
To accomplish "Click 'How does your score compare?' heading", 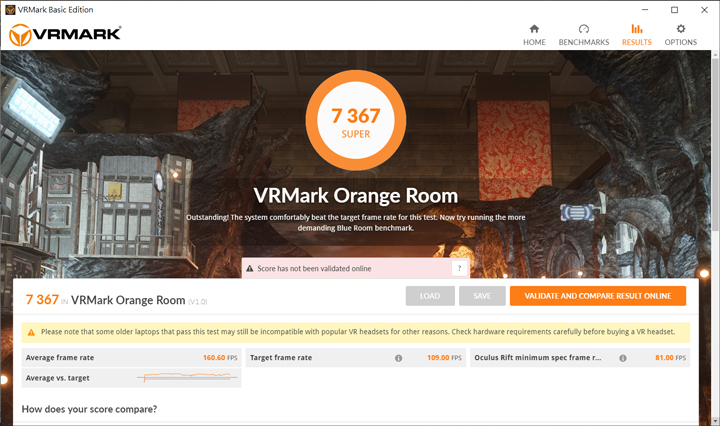I will pyautogui.click(x=90, y=409).
